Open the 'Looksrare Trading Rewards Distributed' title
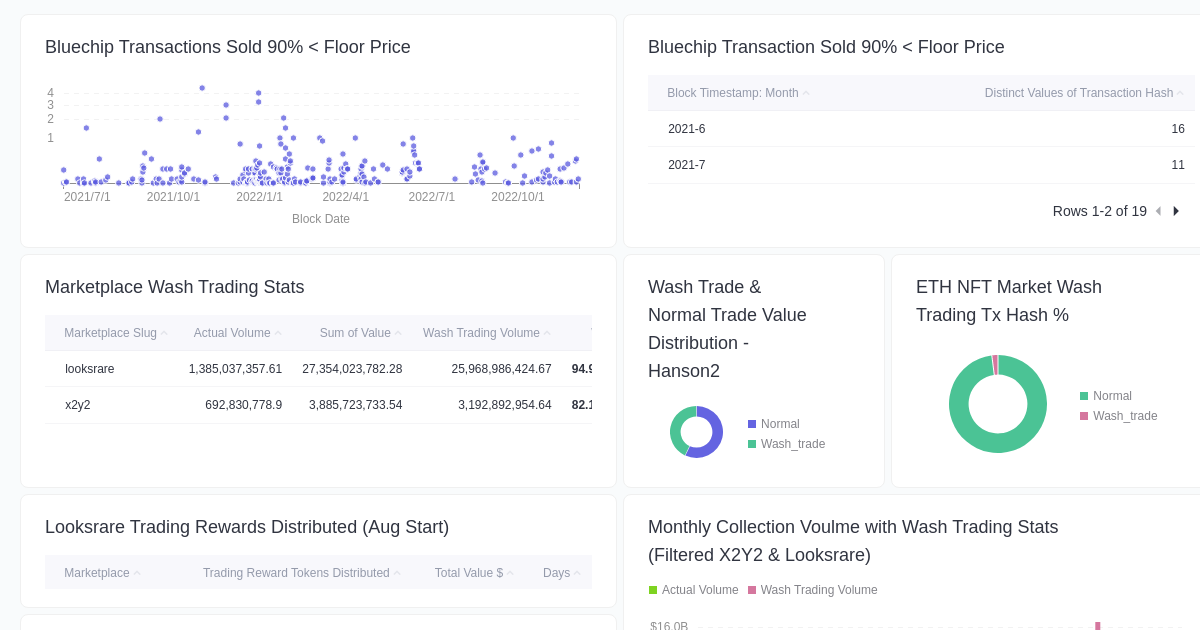1200x630 pixels. (247, 527)
